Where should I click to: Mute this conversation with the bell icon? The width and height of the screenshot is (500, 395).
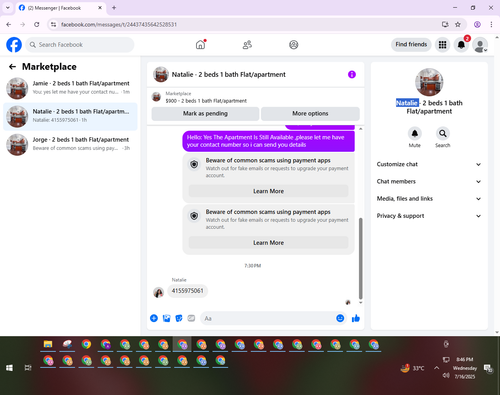tap(415, 134)
